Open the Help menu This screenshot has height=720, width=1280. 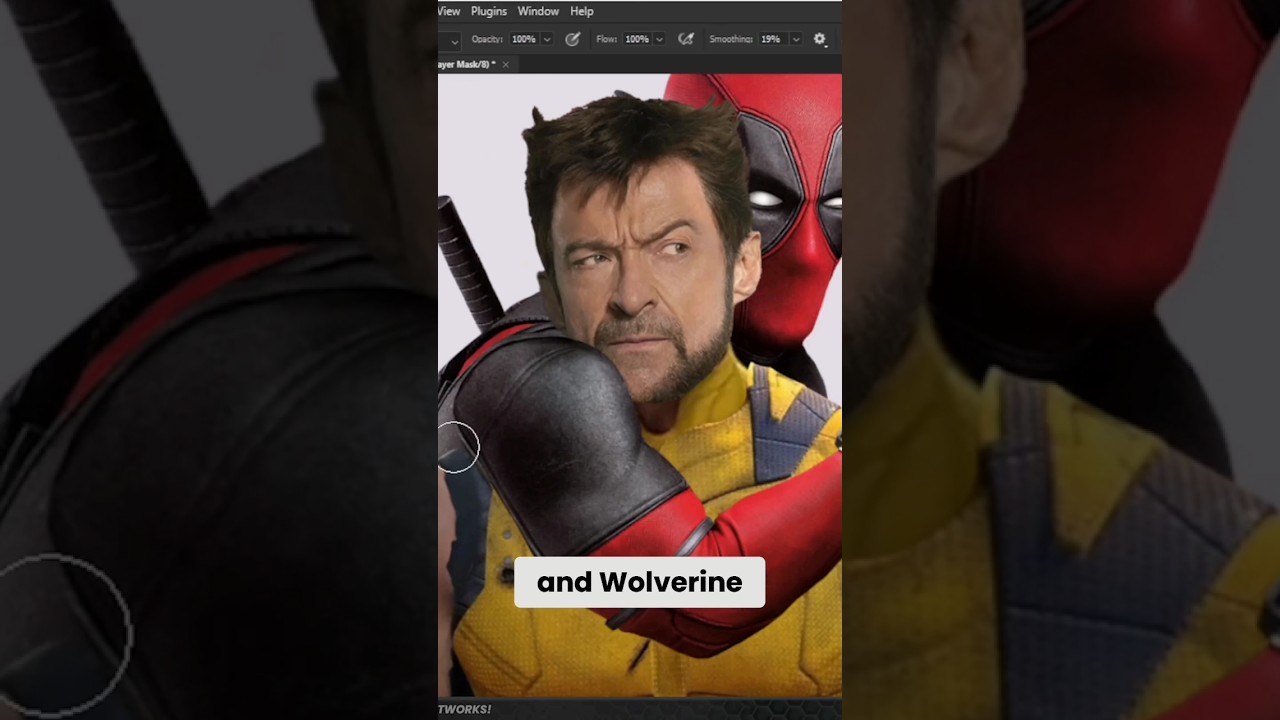[x=582, y=11]
